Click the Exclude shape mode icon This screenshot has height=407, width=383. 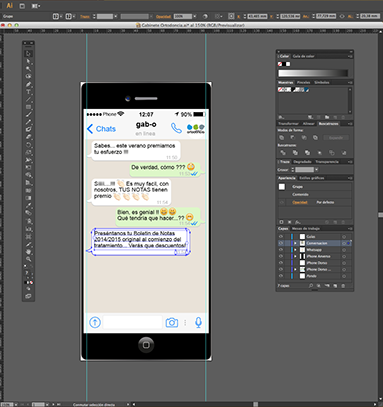tap(315, 137)
